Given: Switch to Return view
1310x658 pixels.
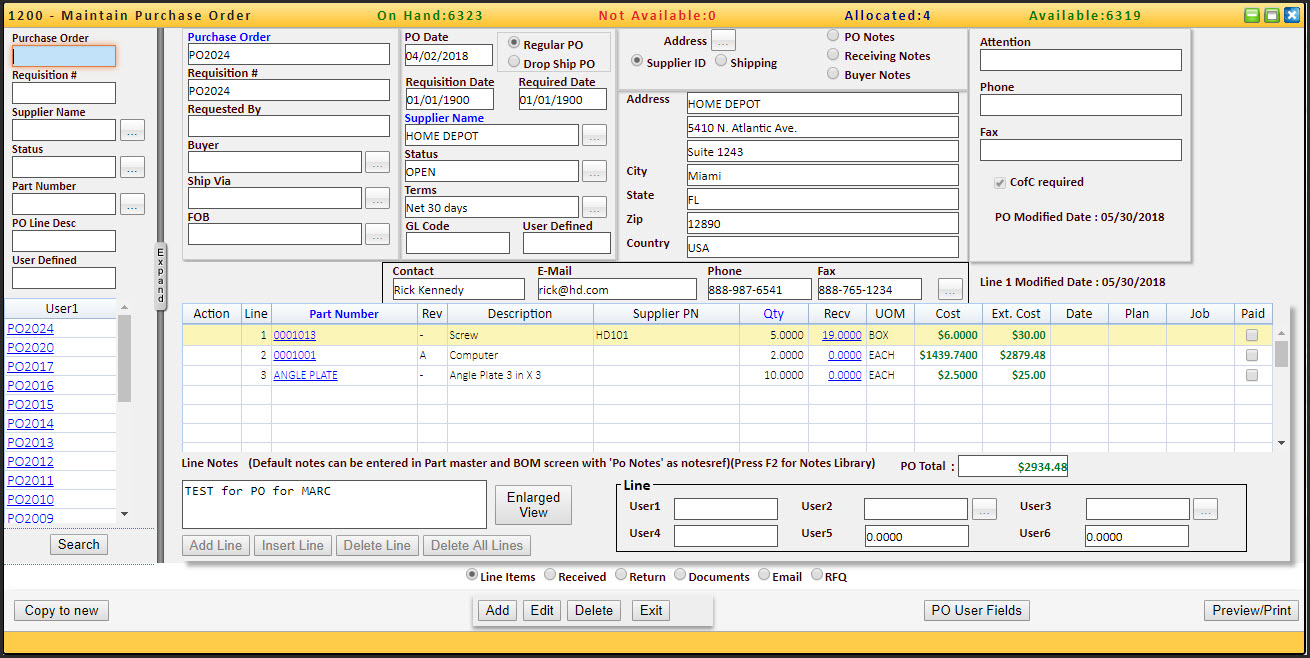Looking at the screenshot, I should pyautogui.click(x=621, y=575).
